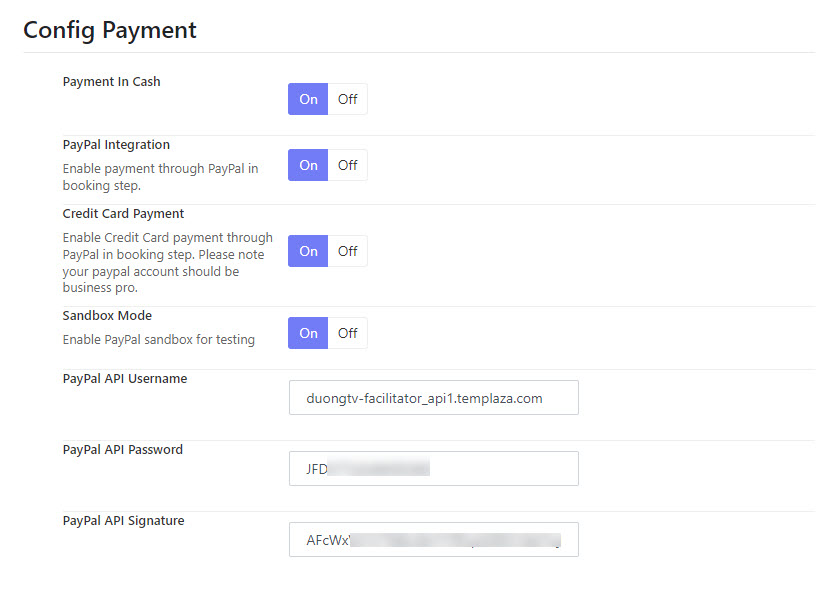Turn Payment In Cash on
The height and width of the screenshot is (596, 834).
308,99
